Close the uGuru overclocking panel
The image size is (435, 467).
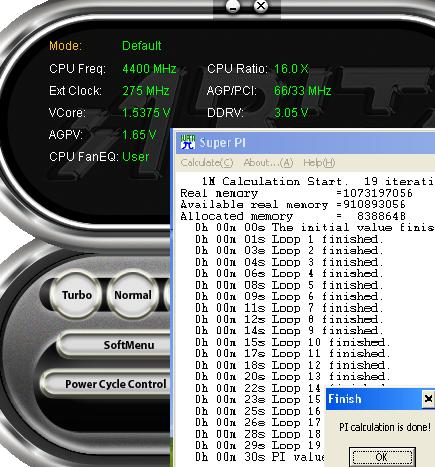[261, 6]
